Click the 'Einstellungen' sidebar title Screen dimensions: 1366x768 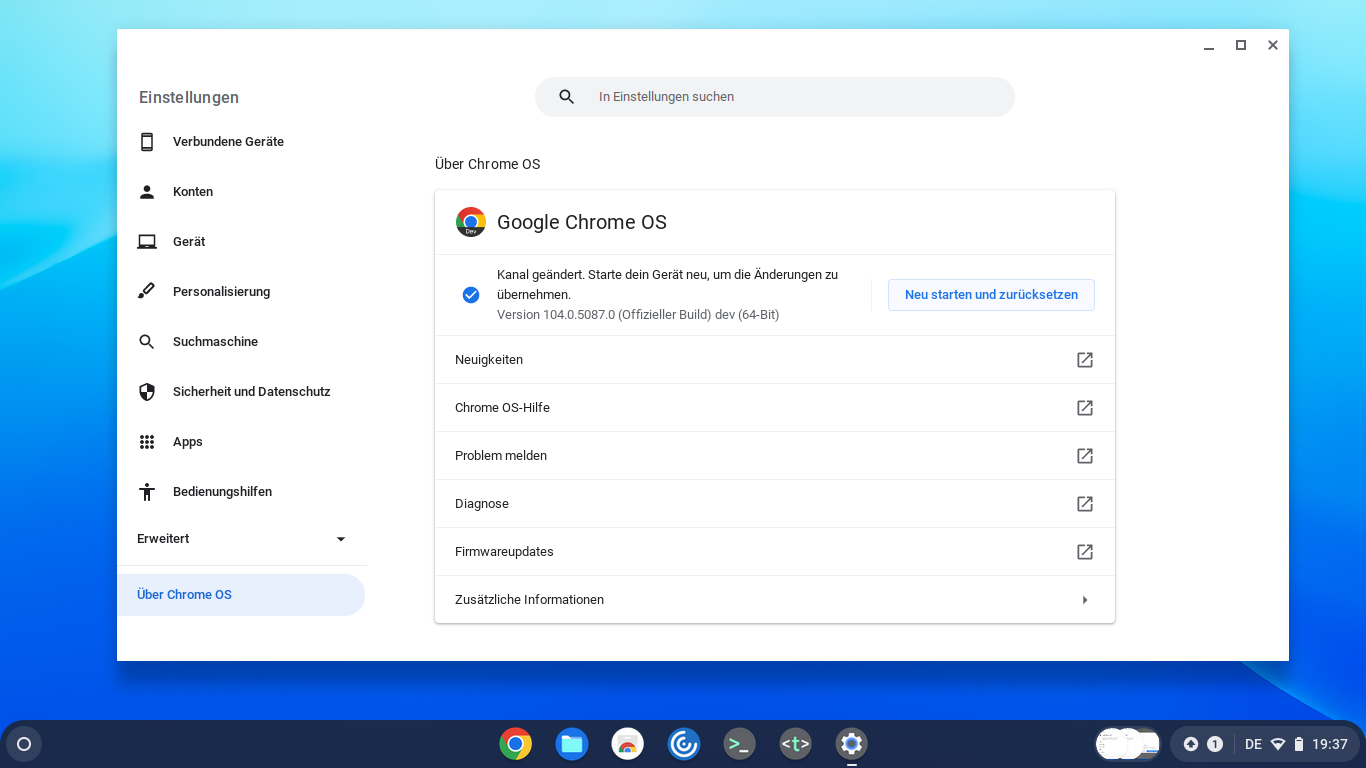[189, 97]
